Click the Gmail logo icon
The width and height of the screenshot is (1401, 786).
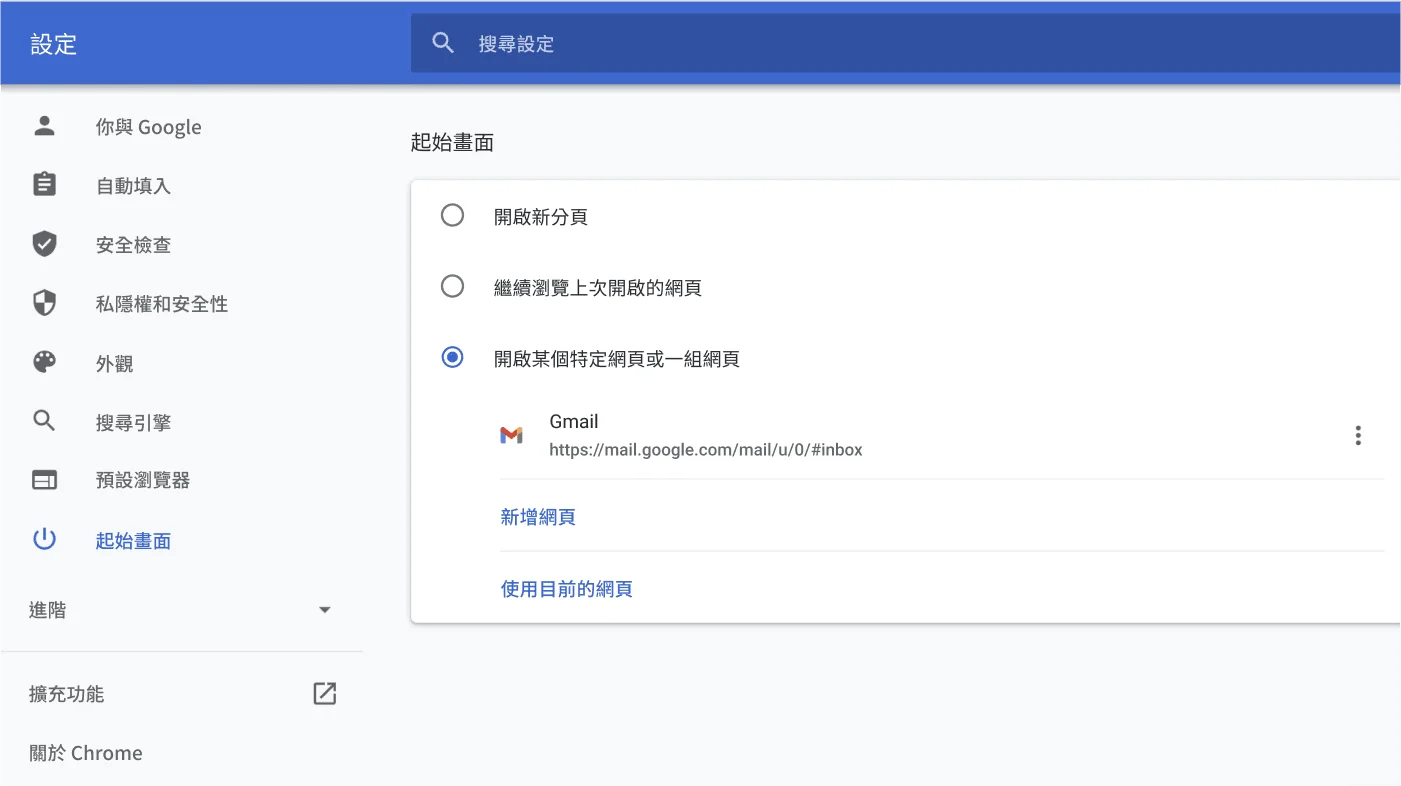512,435
